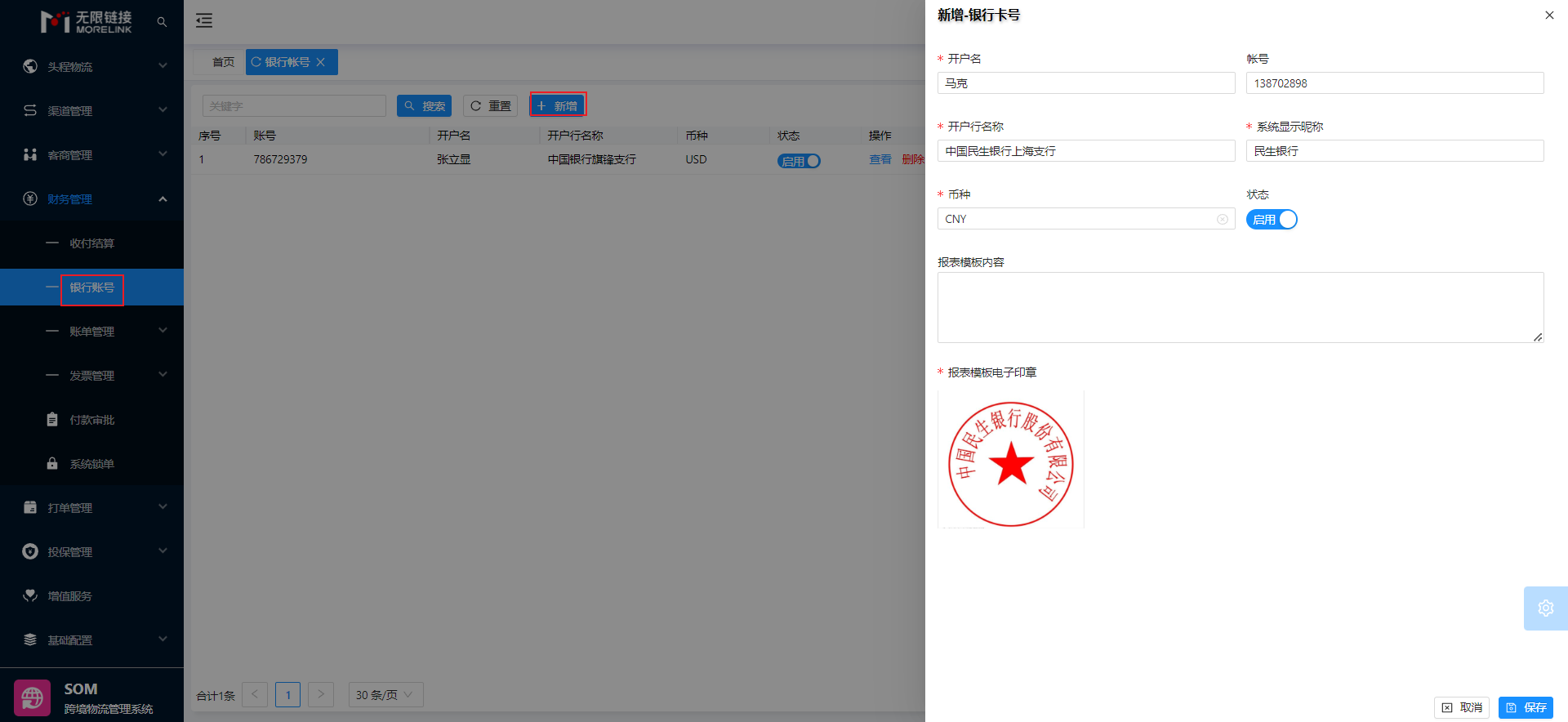Open the 增值服务 menu item

click(91, 595)
